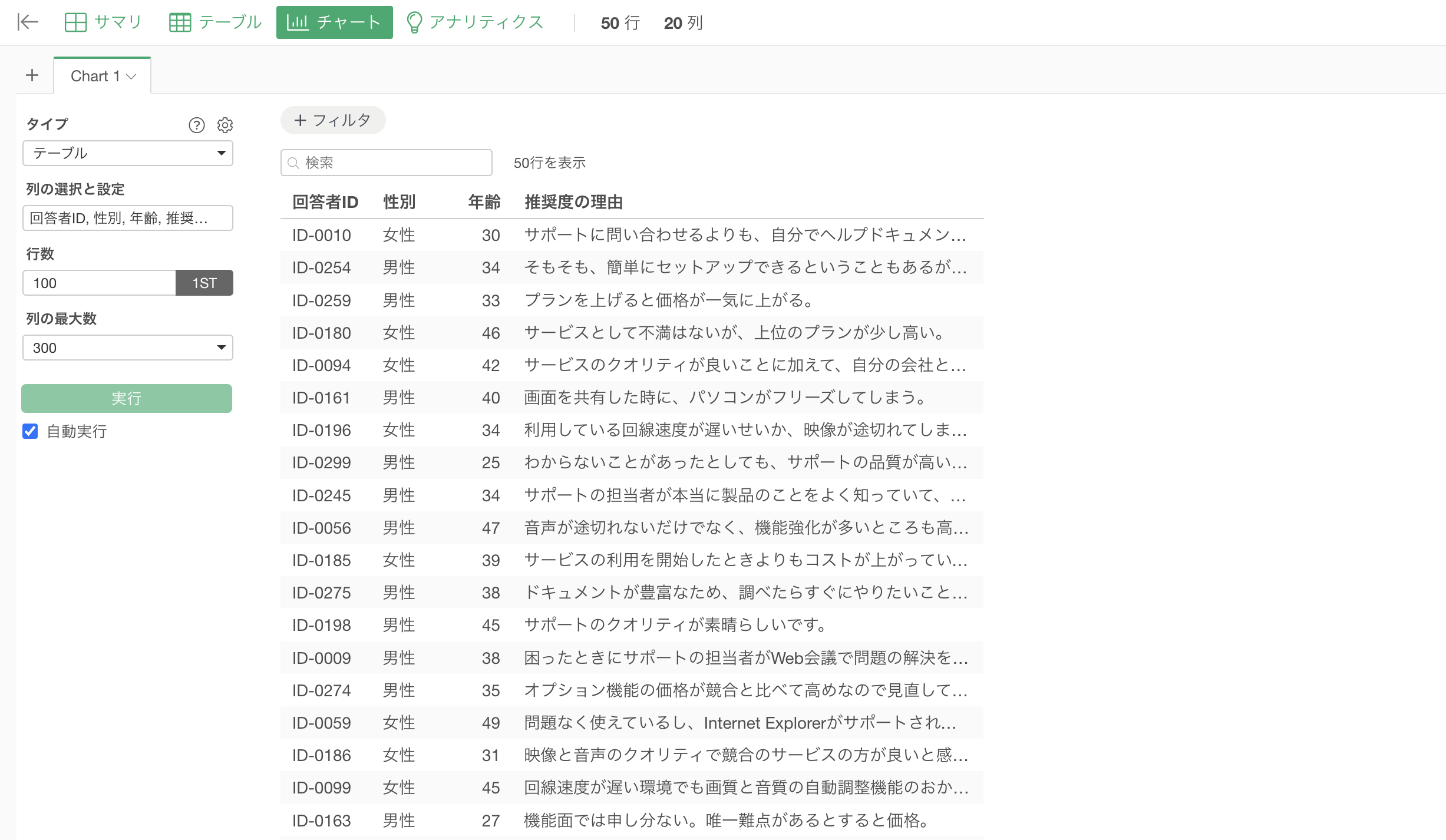This screenshot has height=840, width=1446.
Task: Click the back arrow collapse icon
Action: coord(28,22)
